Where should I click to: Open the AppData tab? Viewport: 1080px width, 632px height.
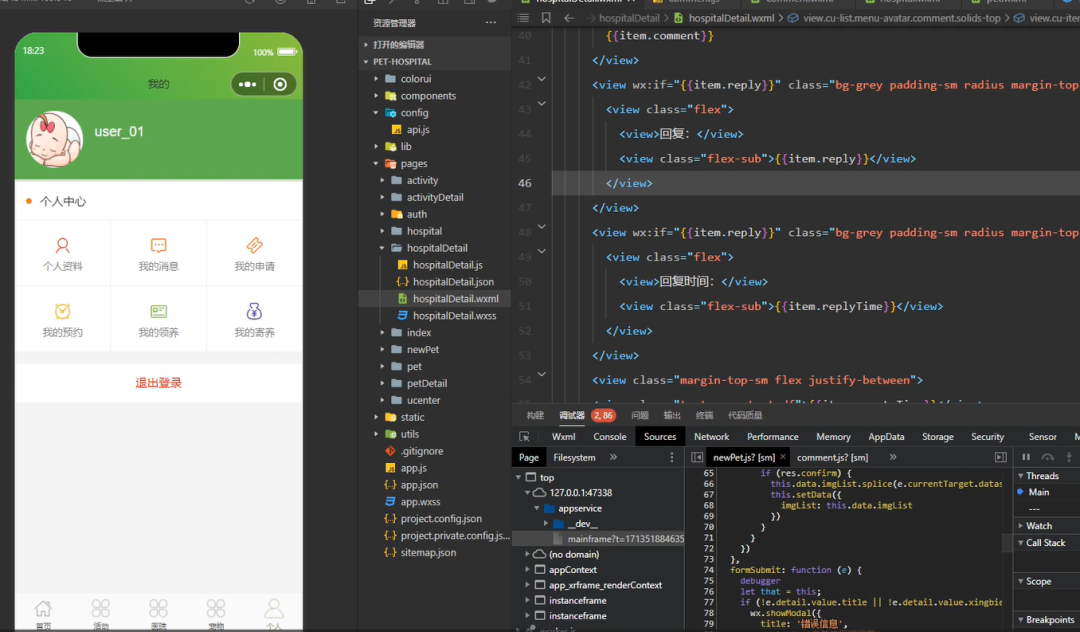click(x=886, y=436)
